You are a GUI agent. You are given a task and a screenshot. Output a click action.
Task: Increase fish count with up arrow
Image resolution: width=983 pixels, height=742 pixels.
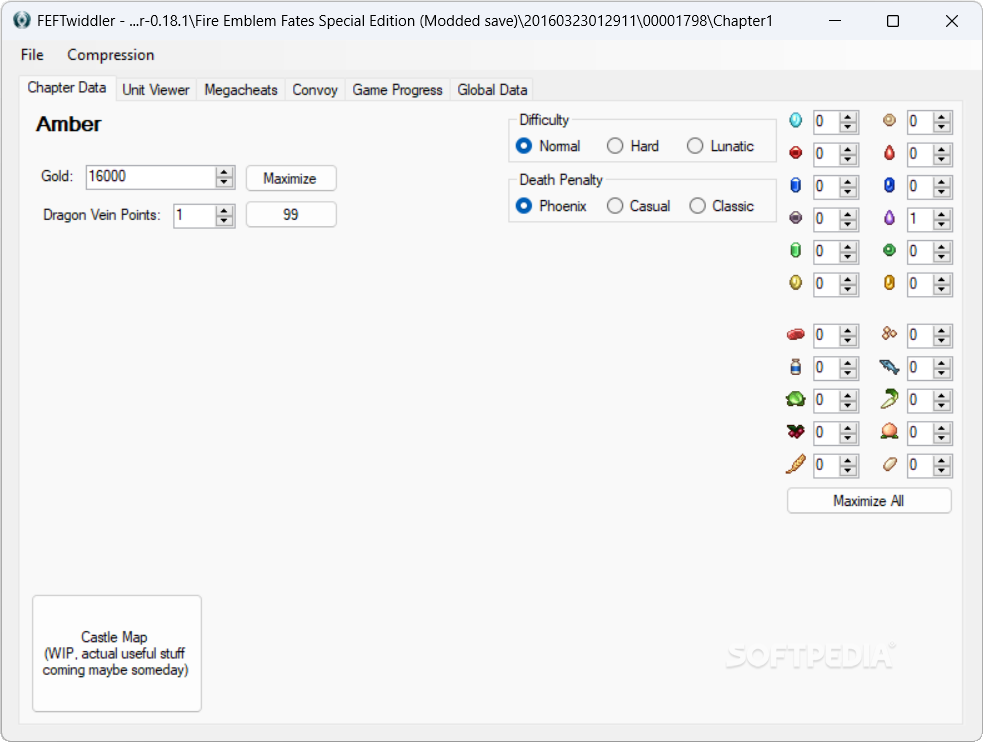click(x=941, y=363)
